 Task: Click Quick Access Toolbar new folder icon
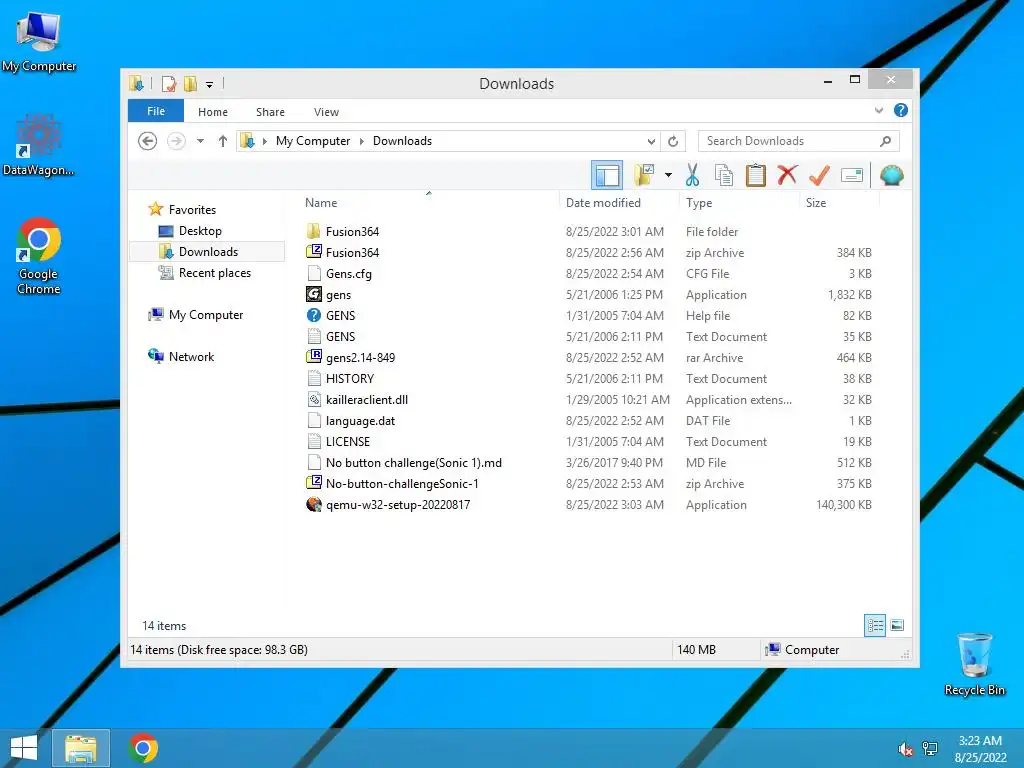pos(190,84)
